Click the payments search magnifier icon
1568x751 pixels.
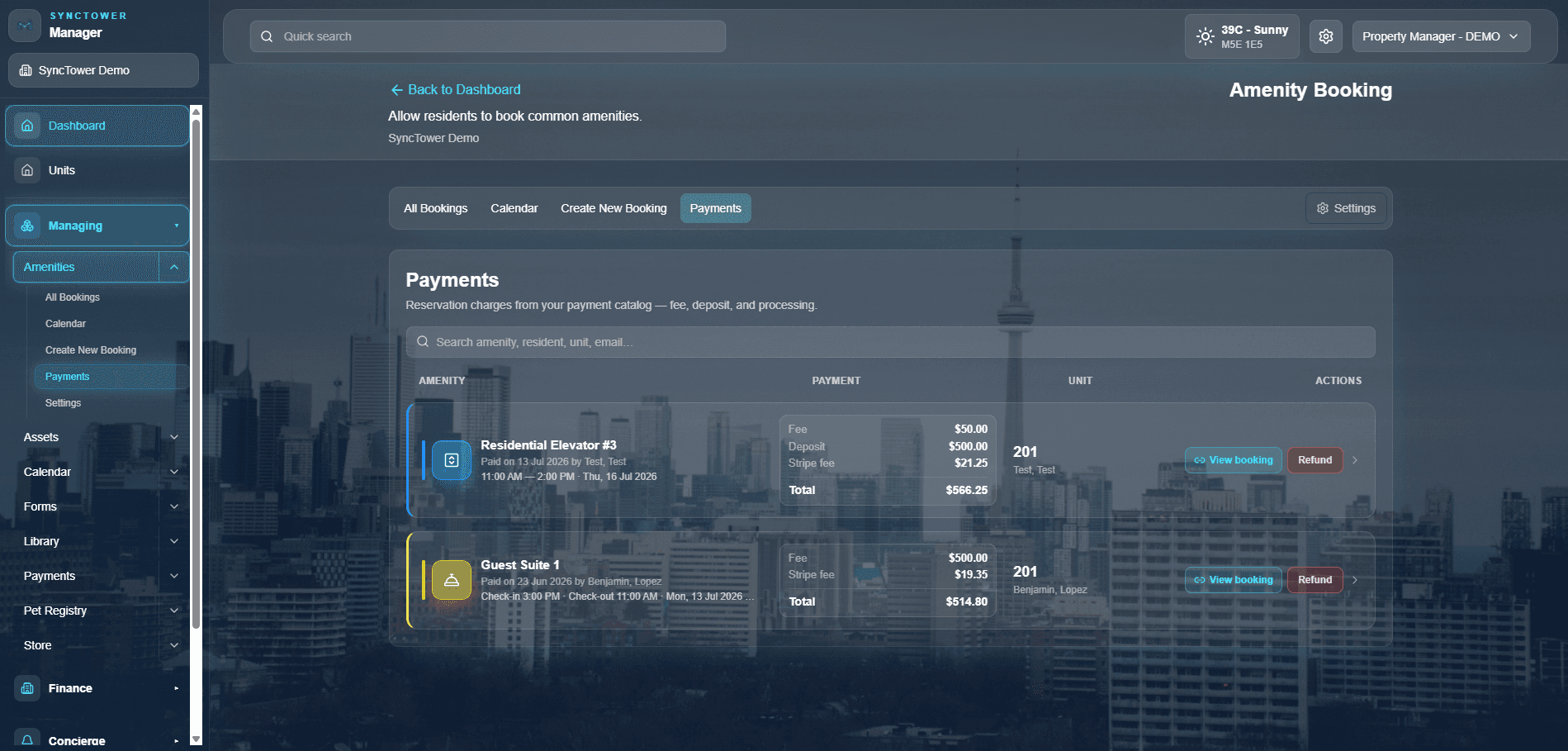click(423, 342)
